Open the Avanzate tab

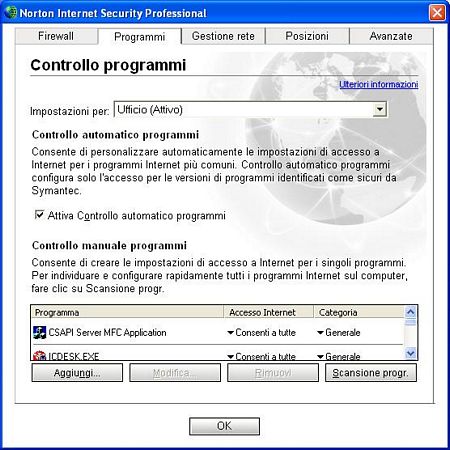pyautogui.click(x=391, y=36)
